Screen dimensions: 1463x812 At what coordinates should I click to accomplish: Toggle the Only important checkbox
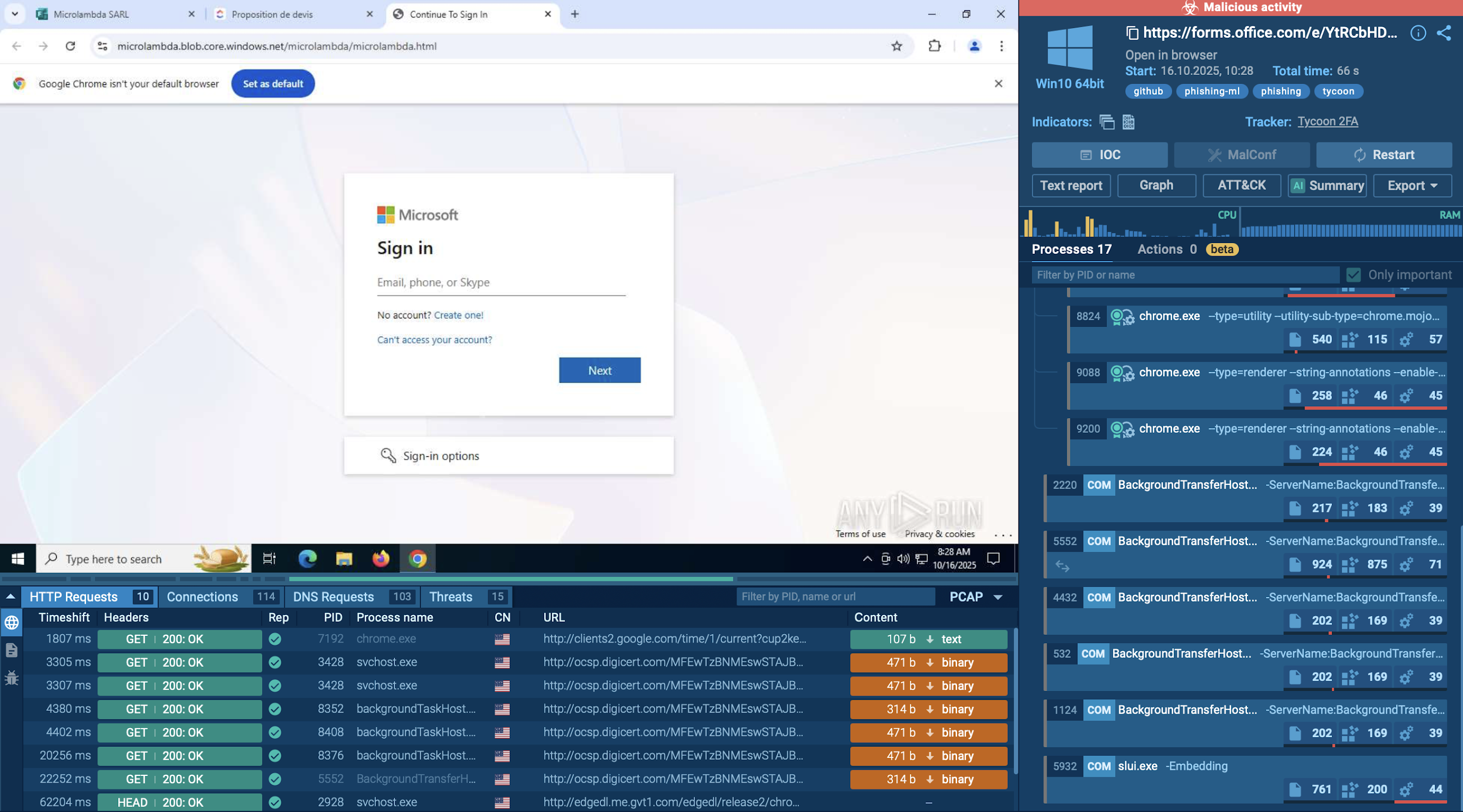(x=1353, y=275)
